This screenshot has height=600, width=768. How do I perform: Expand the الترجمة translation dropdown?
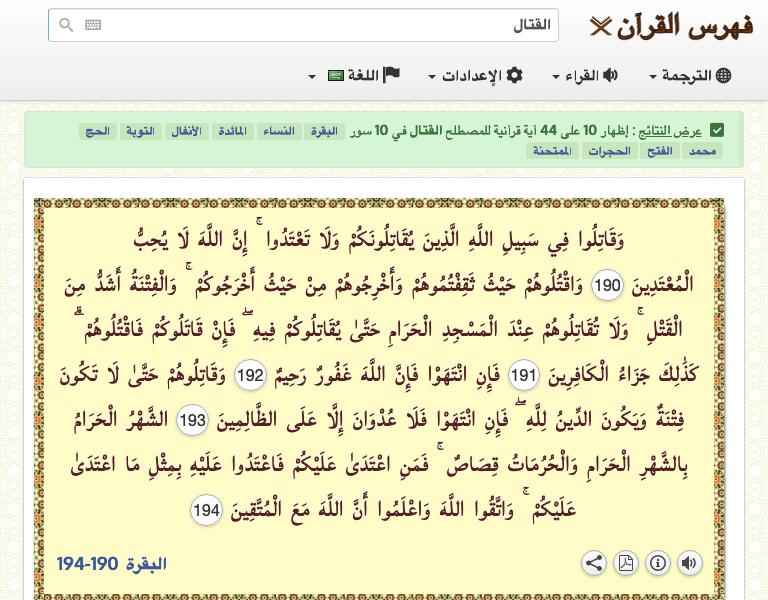[x=691, y=76]
